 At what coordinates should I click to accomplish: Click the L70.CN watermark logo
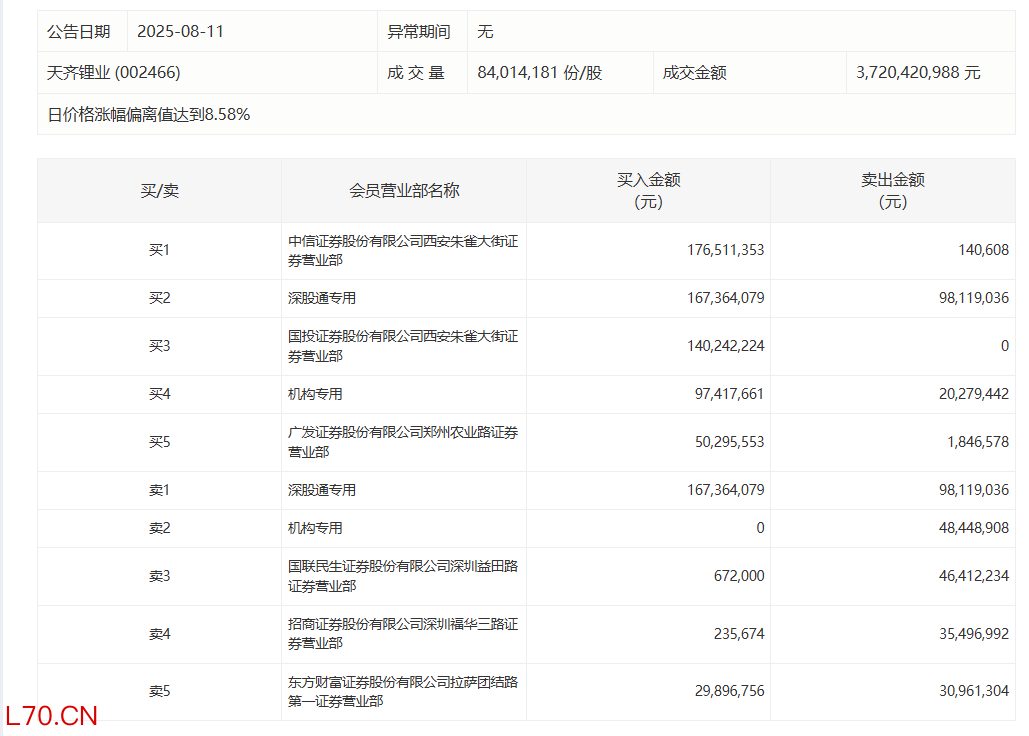tap(51, 716)
